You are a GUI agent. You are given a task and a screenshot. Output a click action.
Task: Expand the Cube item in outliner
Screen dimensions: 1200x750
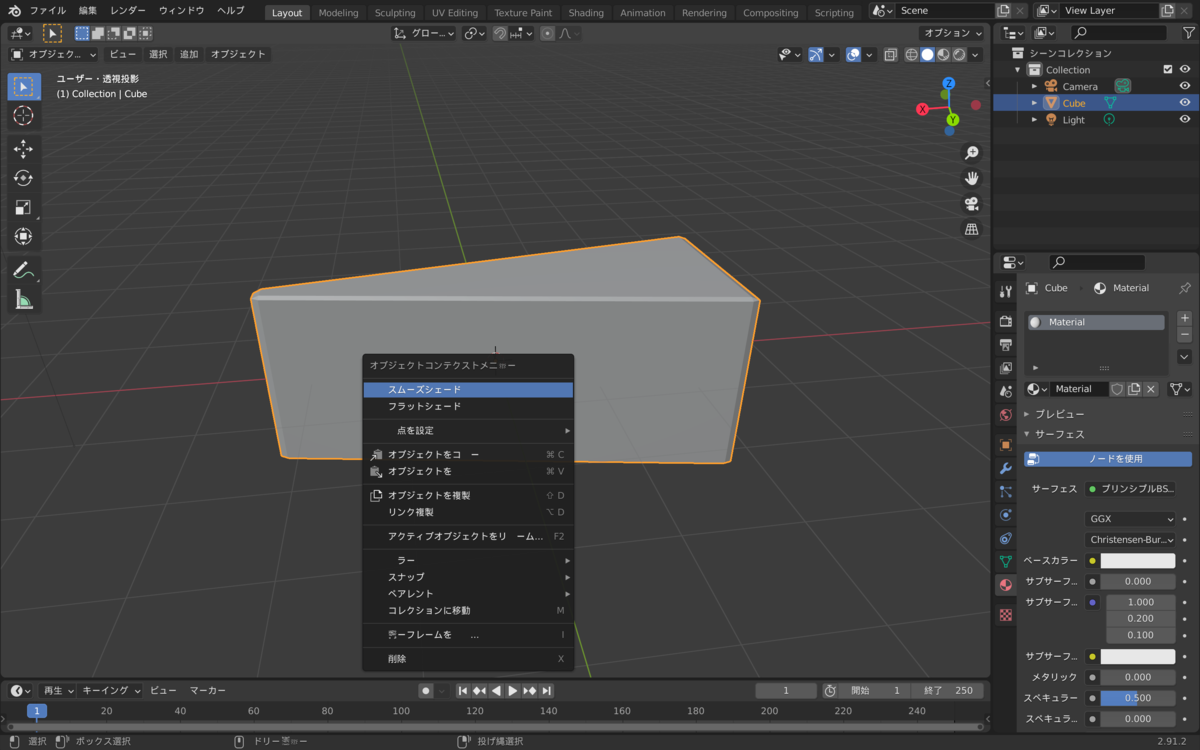(1035, 103)
